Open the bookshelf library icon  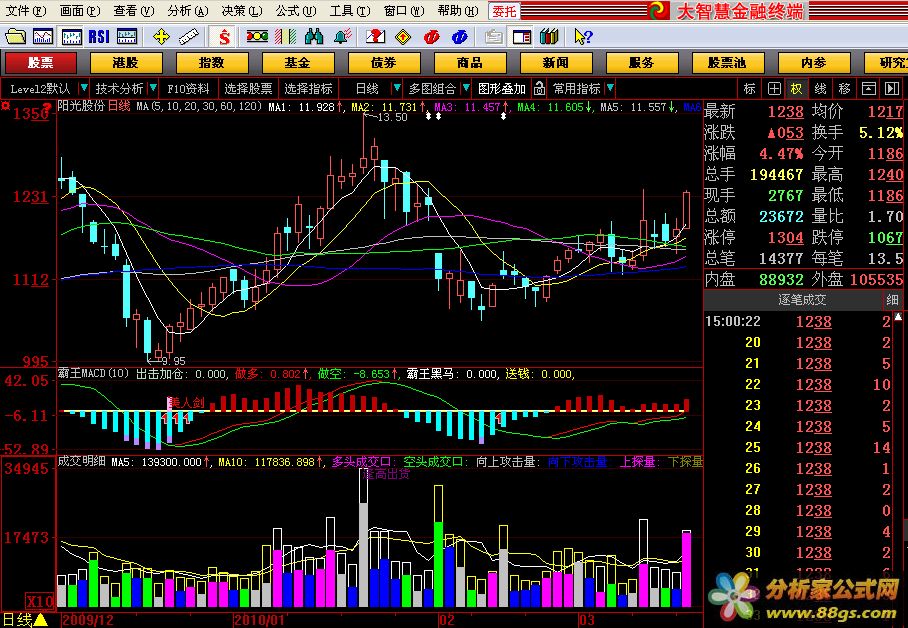pyautogui.click(x=549, y=37)
